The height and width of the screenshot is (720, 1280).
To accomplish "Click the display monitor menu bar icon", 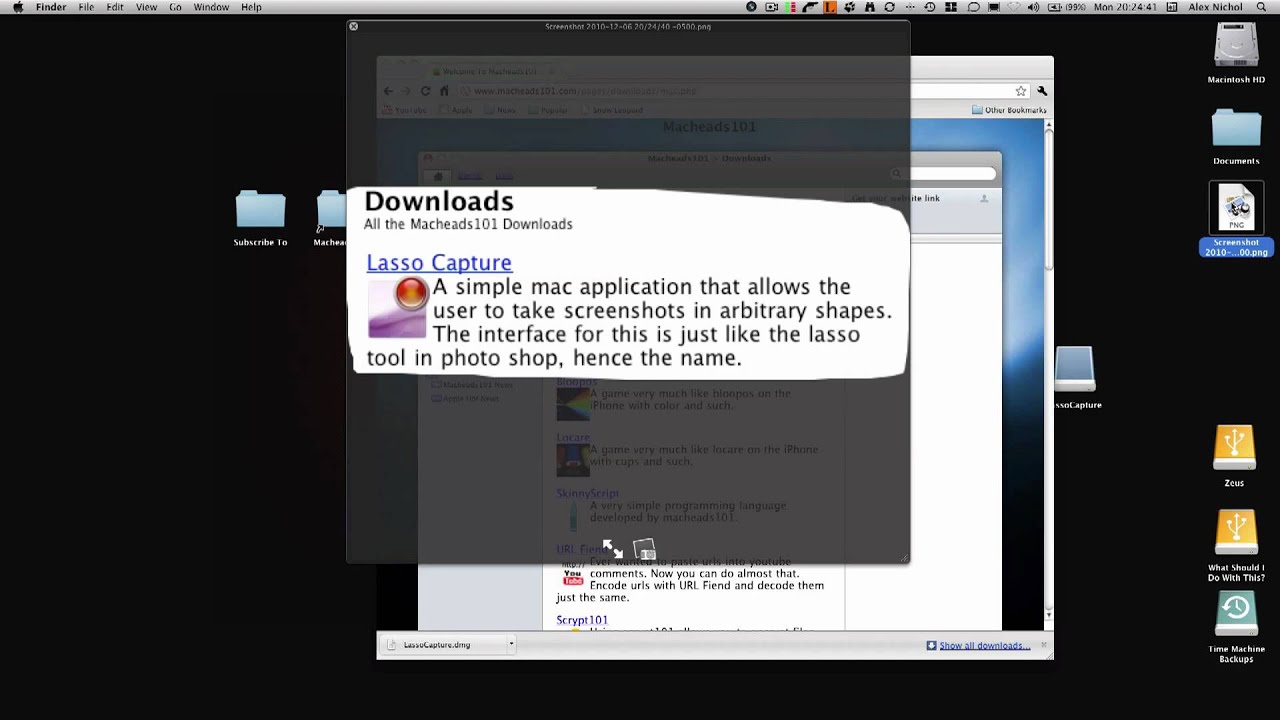I will pyautogui.click(x=993, y=7).
